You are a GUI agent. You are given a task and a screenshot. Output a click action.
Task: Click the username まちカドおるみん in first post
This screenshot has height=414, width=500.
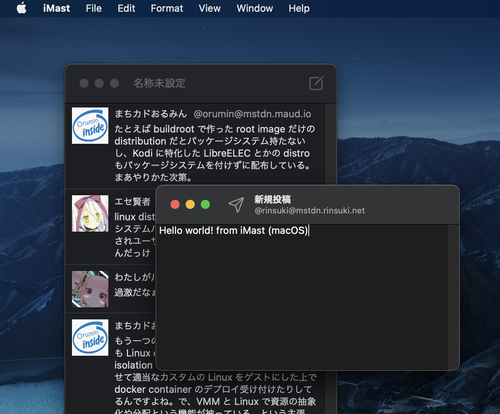(151, 114)
